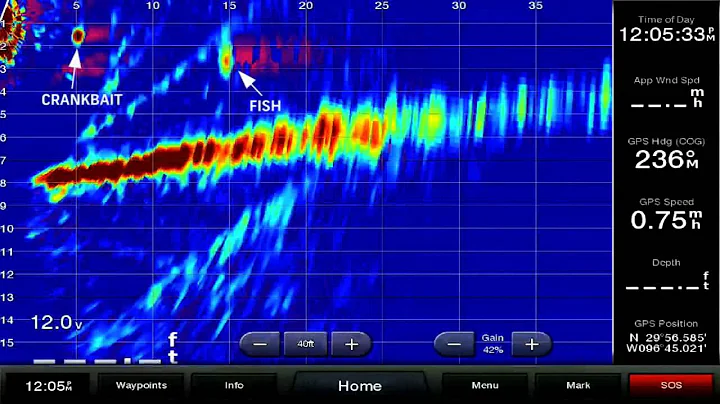
Task: Tap the crankbait sonar return
Action: [x=78, y=35]
